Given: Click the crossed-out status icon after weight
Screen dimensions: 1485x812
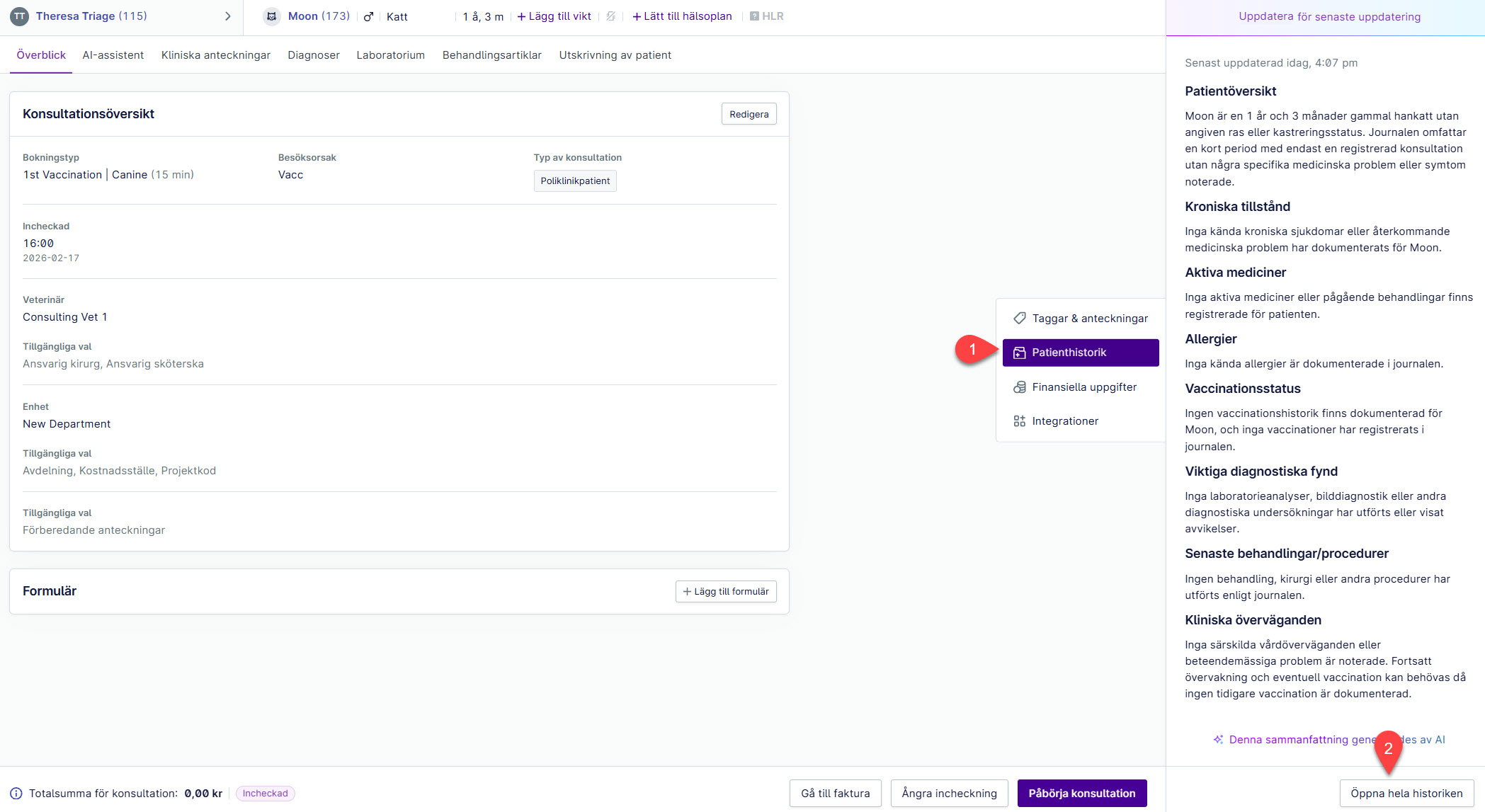Looking at the screenshot, I should (x=611, y=16).
